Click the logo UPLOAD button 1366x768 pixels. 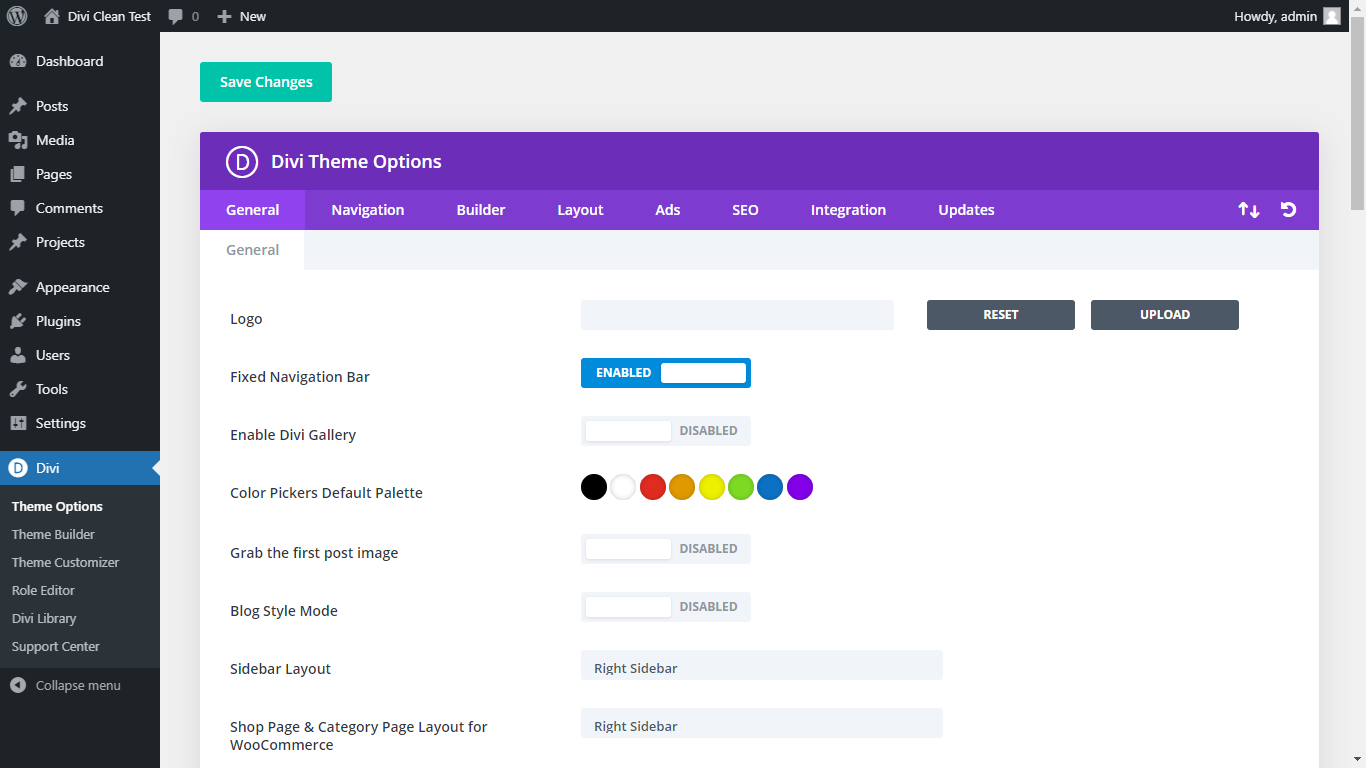pyautogui.click(x=1165, y=315)
